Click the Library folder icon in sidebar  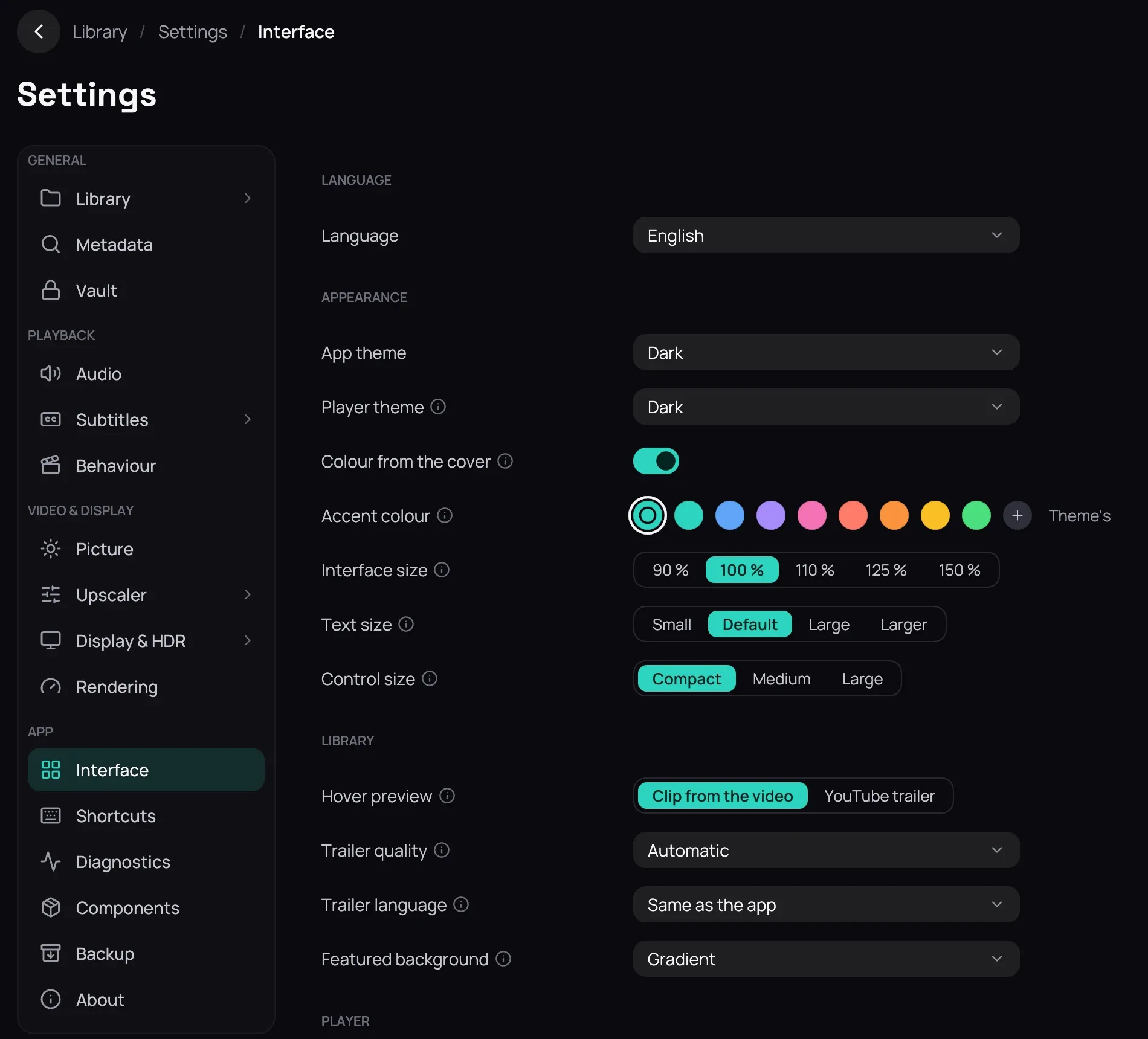[51, 198]
